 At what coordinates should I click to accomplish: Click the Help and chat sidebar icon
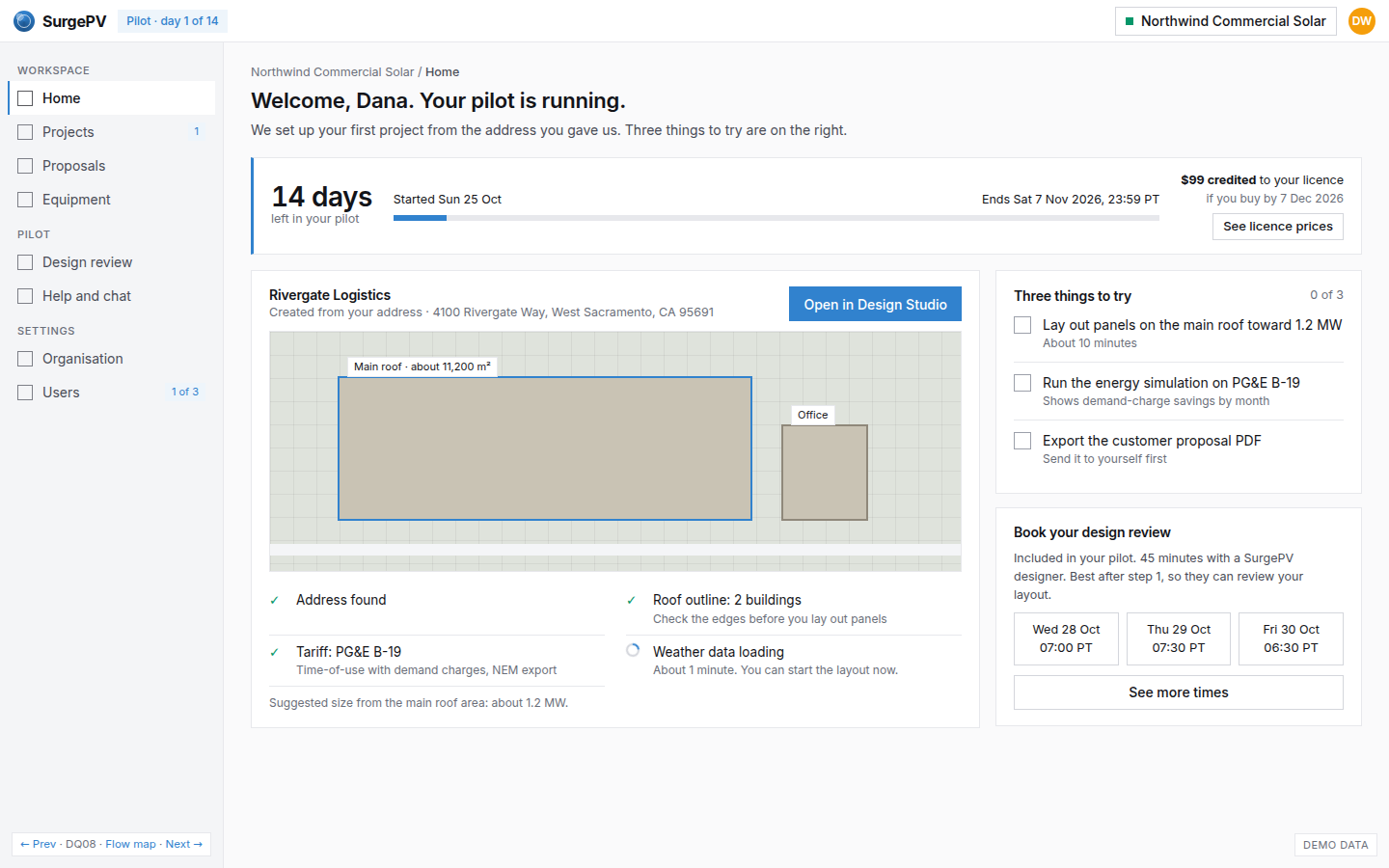tap(25, 296)
